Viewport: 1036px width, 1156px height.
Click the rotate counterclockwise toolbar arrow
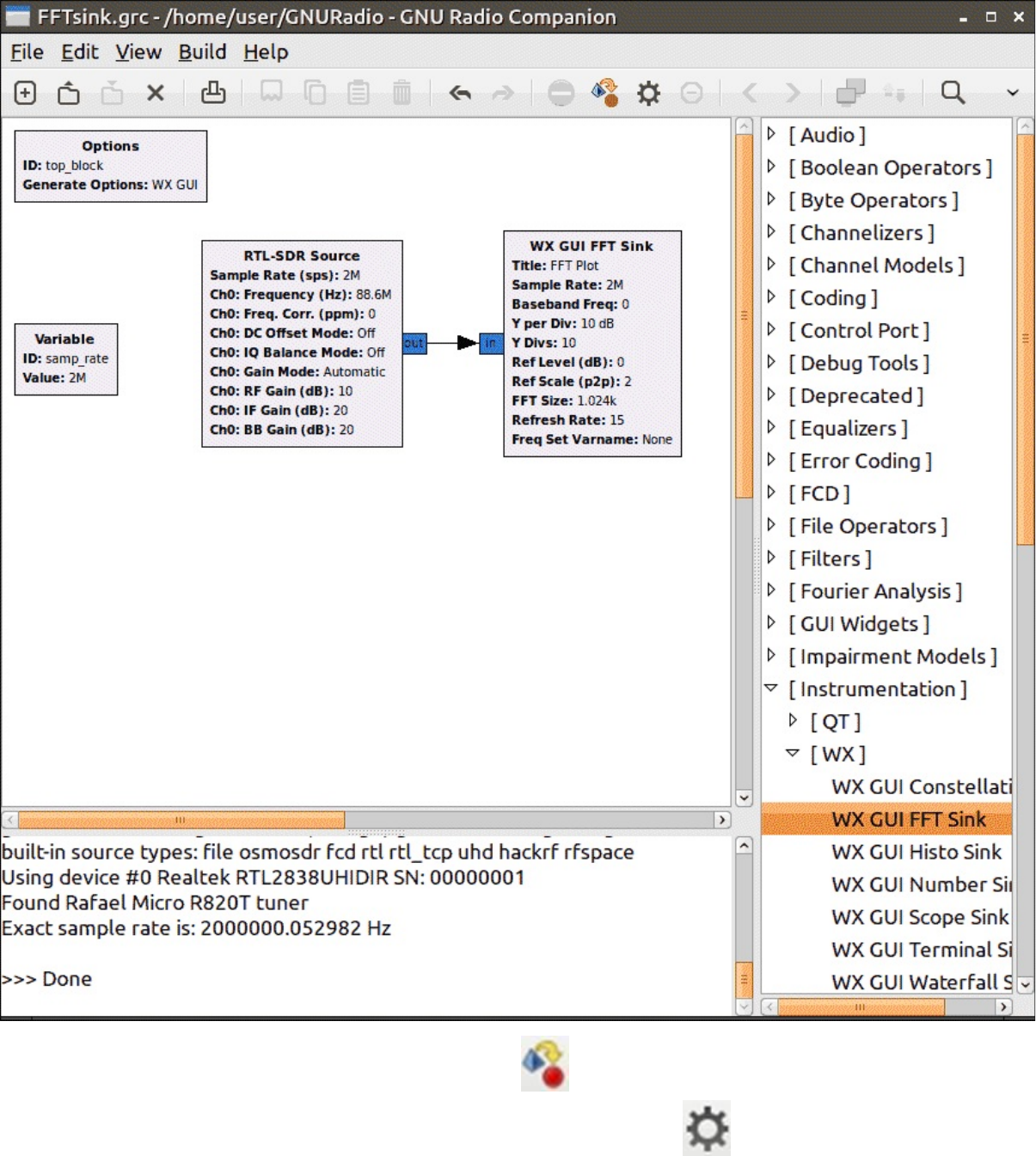[x=750, y=92]
